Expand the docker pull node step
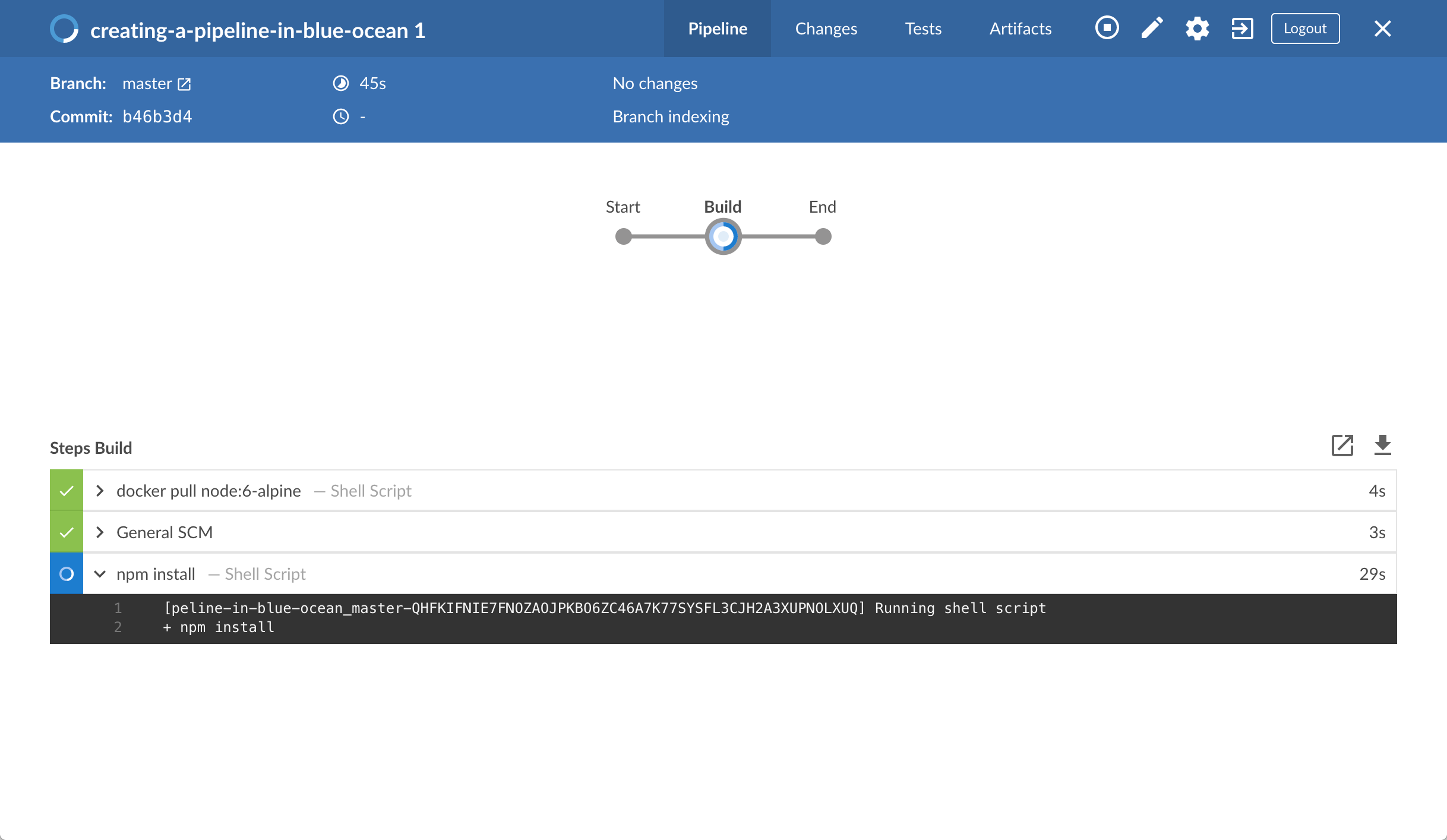Screen dimensions: 1447x840 [100, 490]
